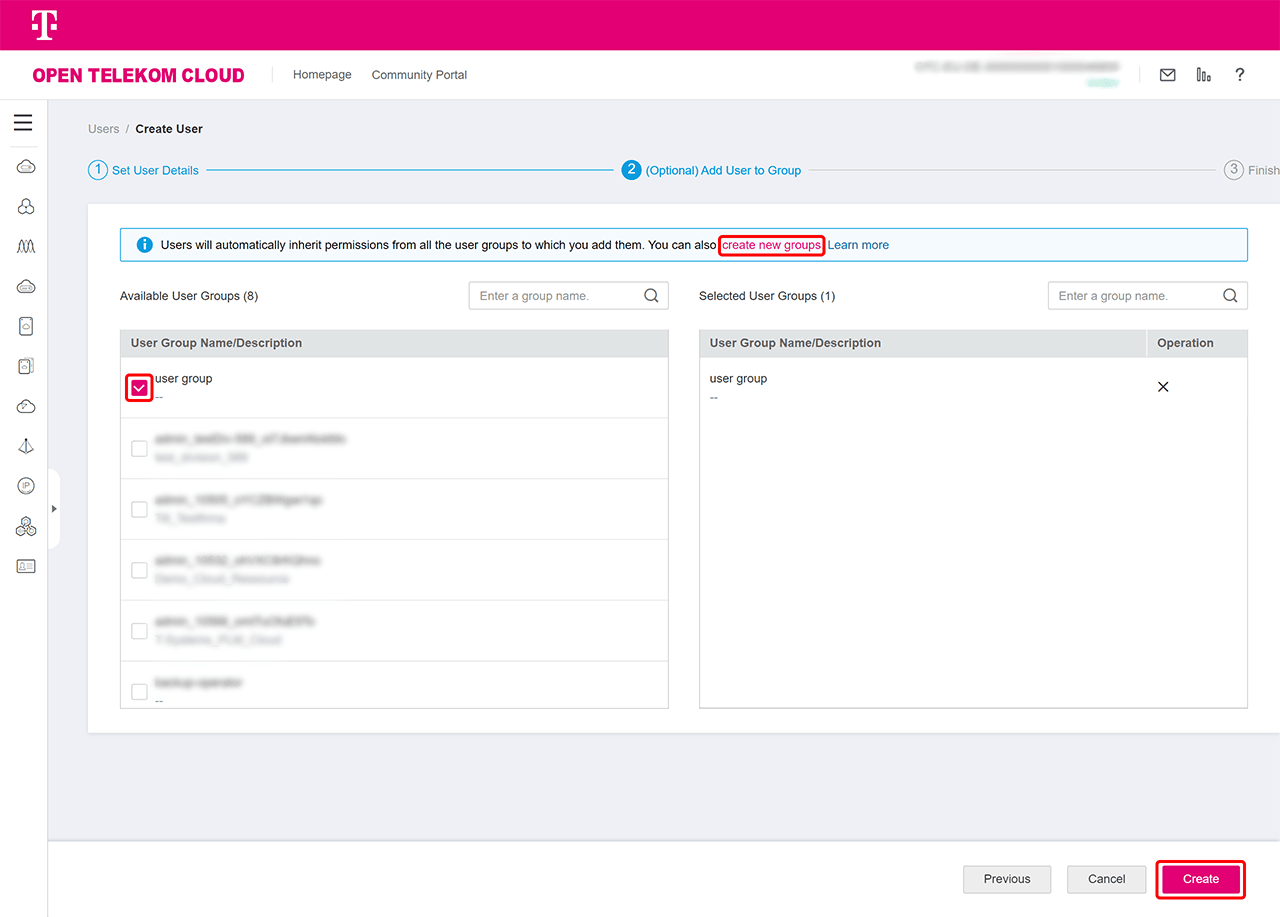
Task: Check the second user group checkbox
Action: (x=139, y=449)
